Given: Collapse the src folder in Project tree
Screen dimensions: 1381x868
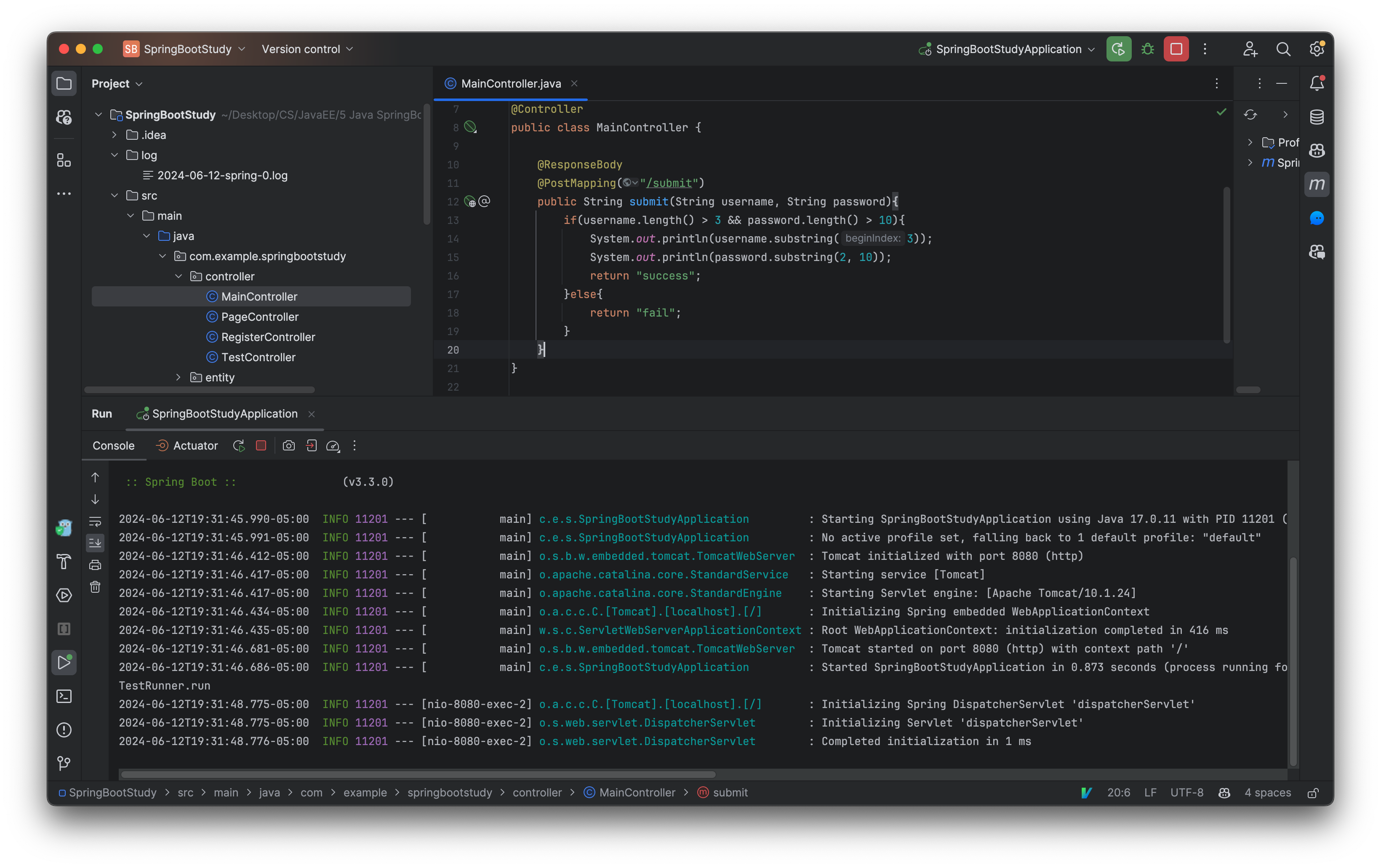Looking at the screenshot, I should (x=114, y=195).
